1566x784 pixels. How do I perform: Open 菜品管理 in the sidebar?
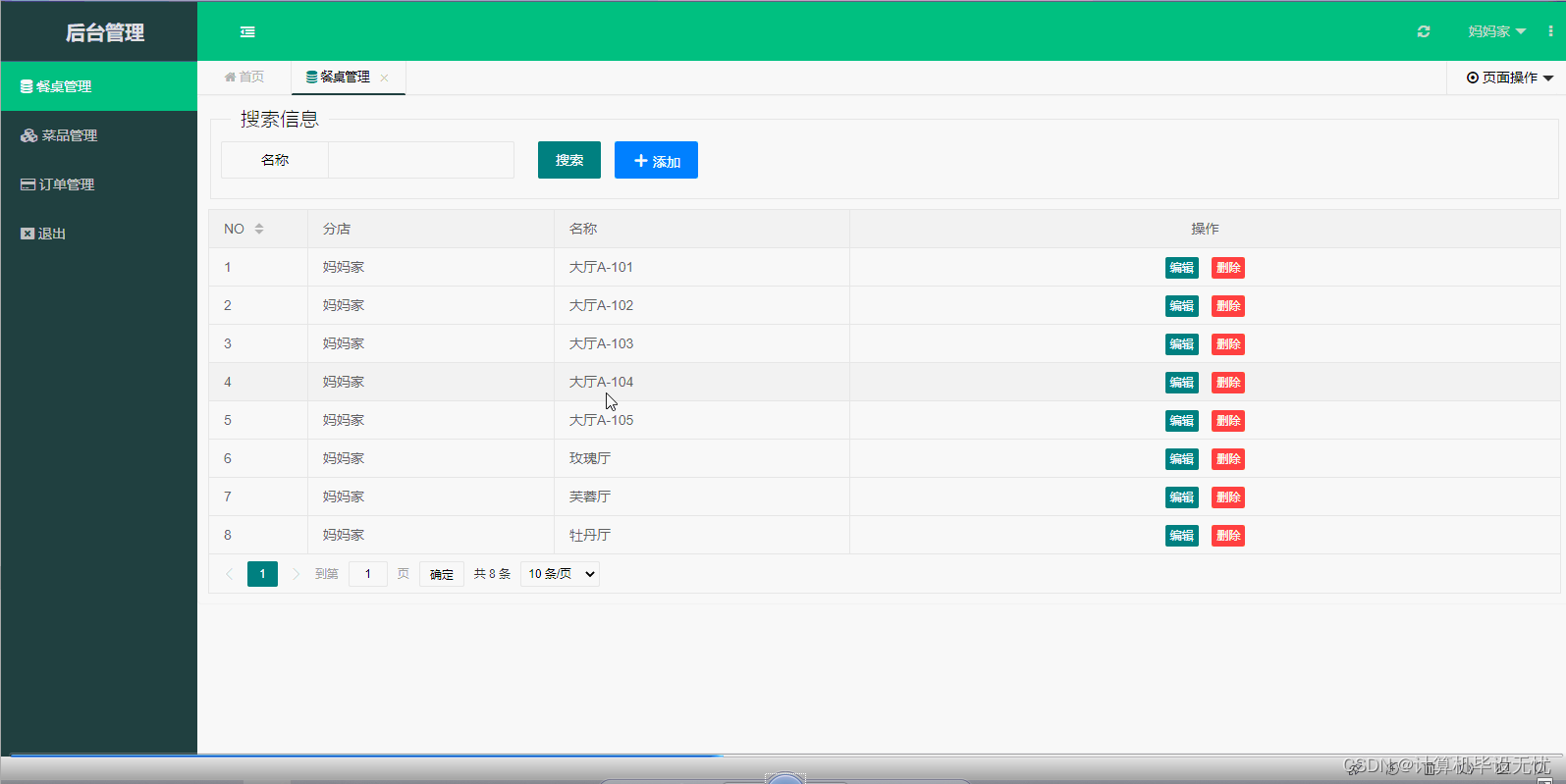click(99, 135)
